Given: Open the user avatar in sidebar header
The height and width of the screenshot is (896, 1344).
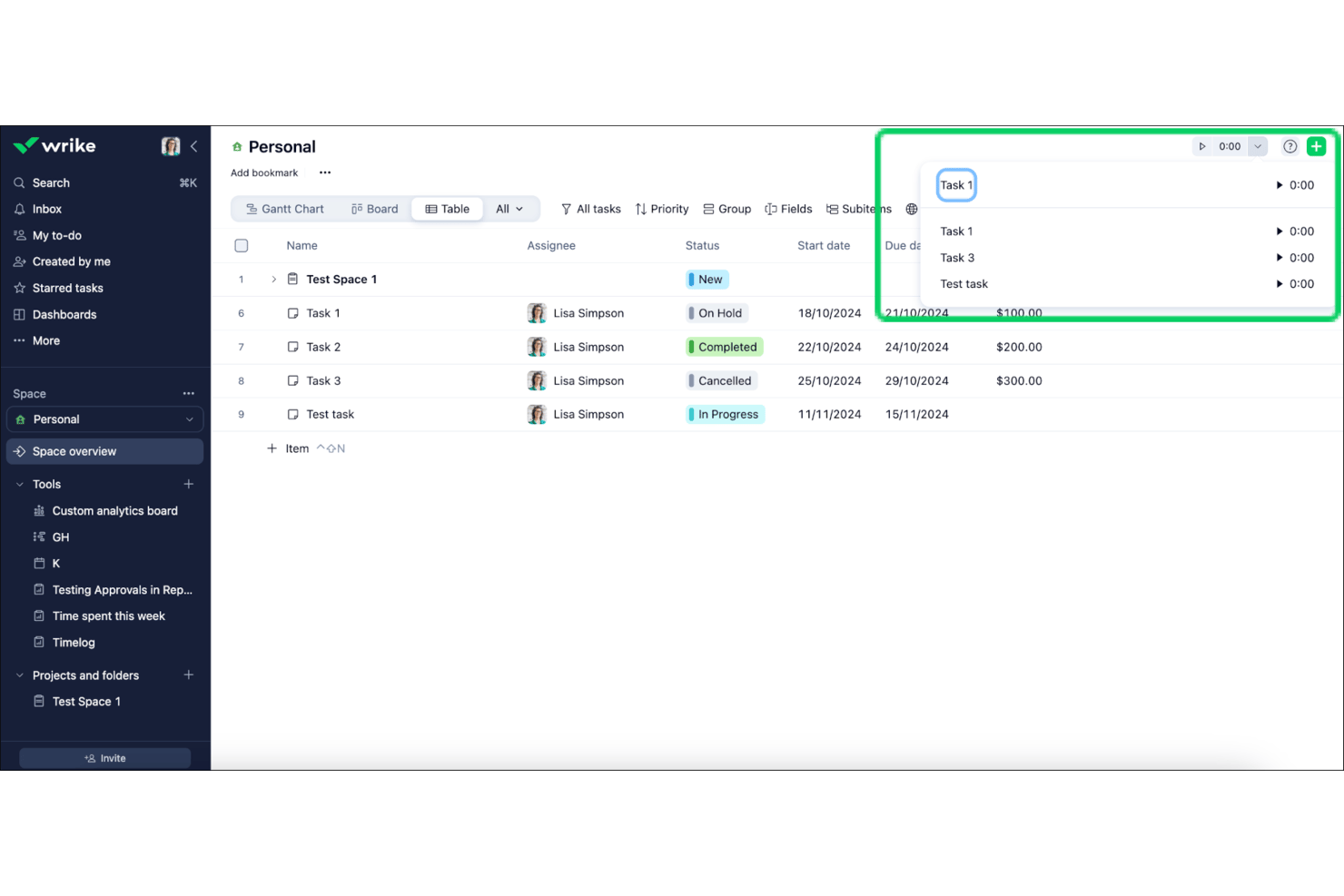Looking at the screenshot, I should (x=171, y=146).
